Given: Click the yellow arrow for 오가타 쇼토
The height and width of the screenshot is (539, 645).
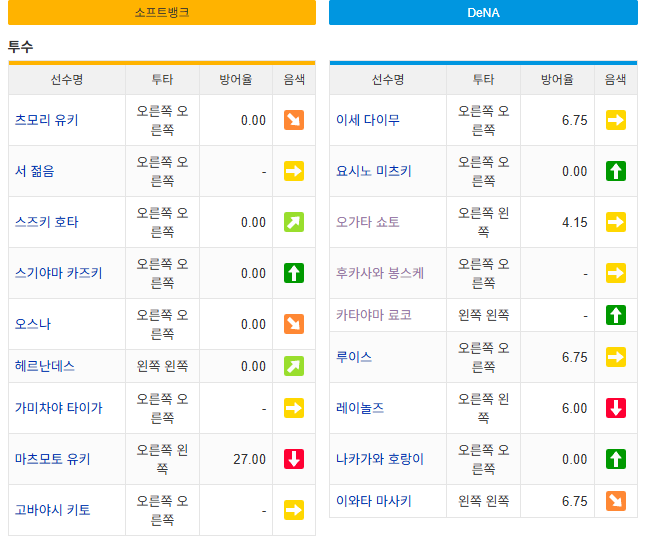Looking at the screenshot, I should tap(616, 222).
